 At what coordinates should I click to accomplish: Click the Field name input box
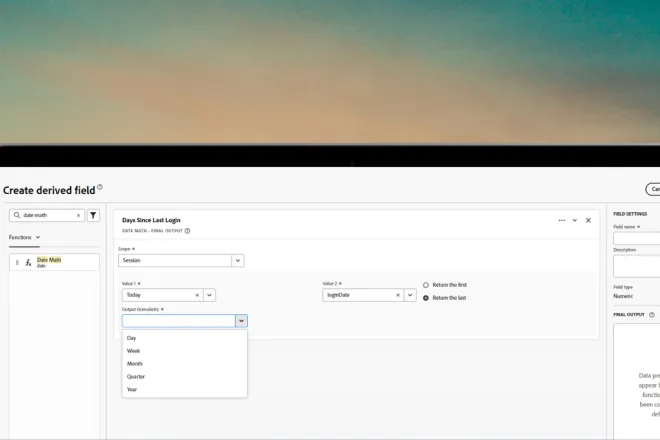[x=637, y=238]
